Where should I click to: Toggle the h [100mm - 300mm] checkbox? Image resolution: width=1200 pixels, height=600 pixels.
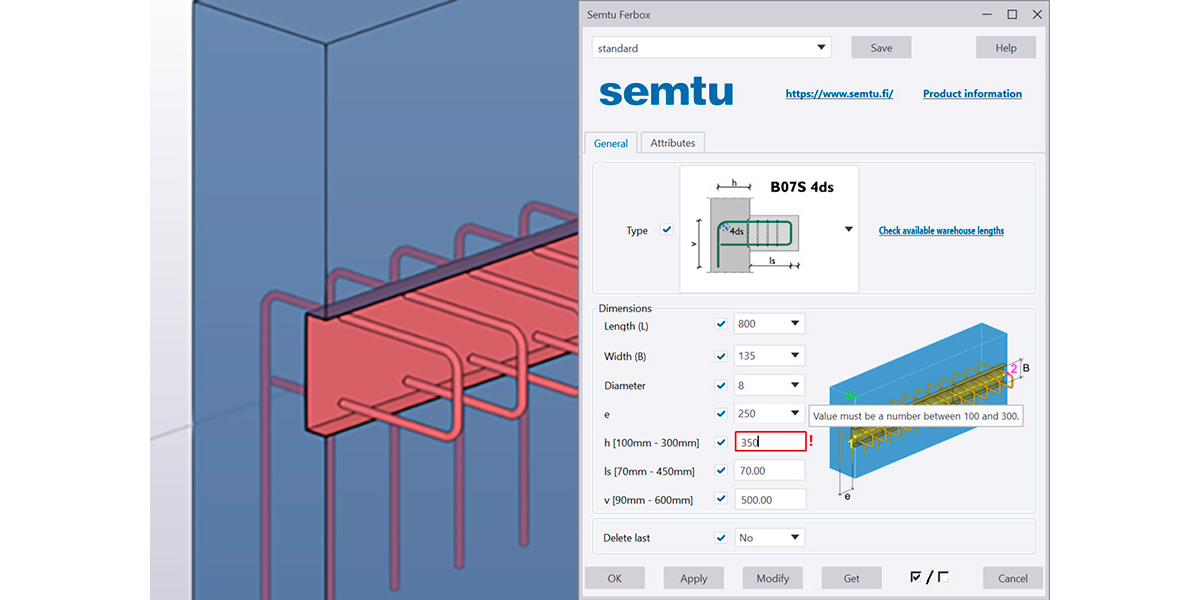[721, 442]
